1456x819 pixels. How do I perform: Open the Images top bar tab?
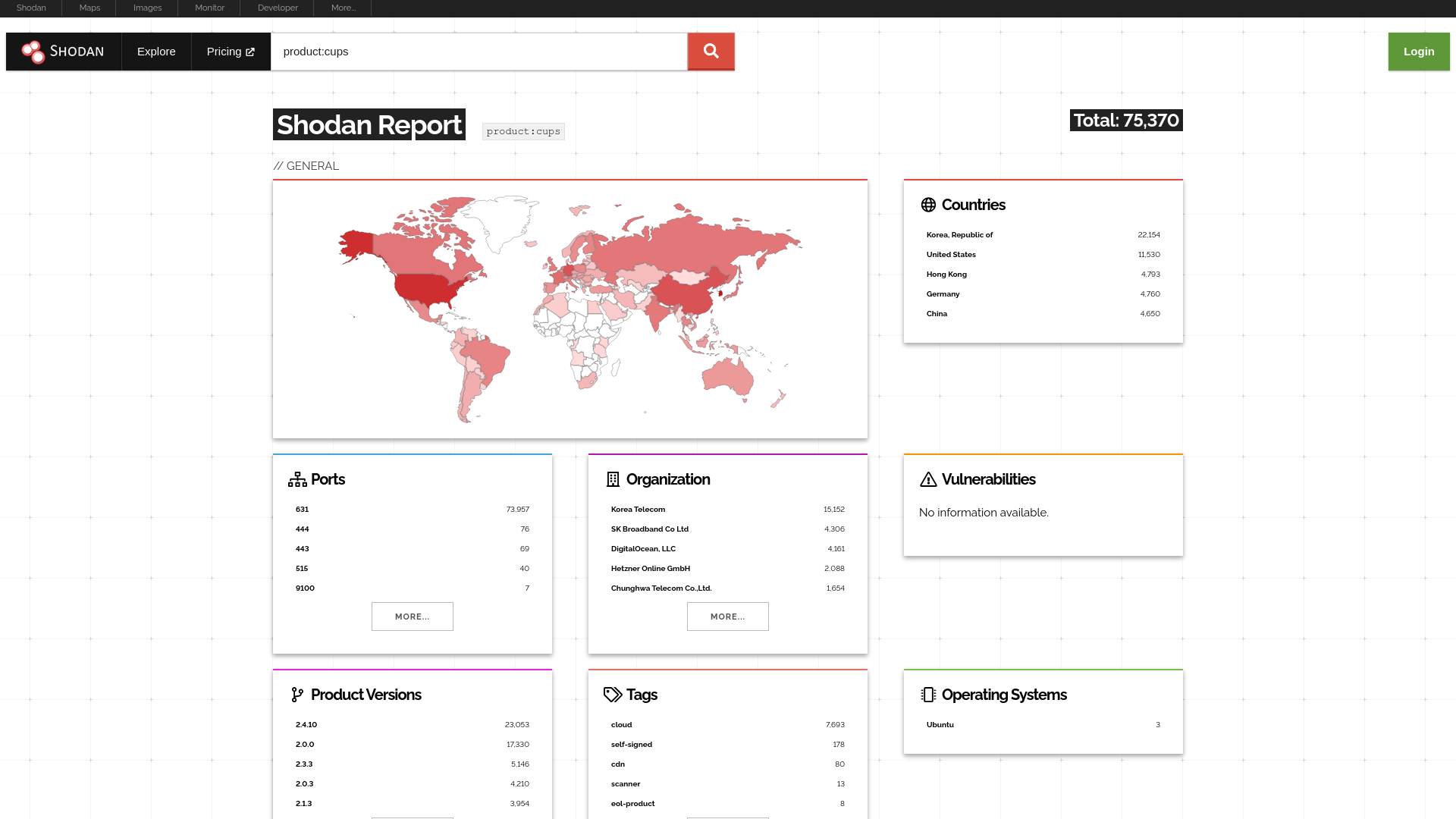[147, 8]
